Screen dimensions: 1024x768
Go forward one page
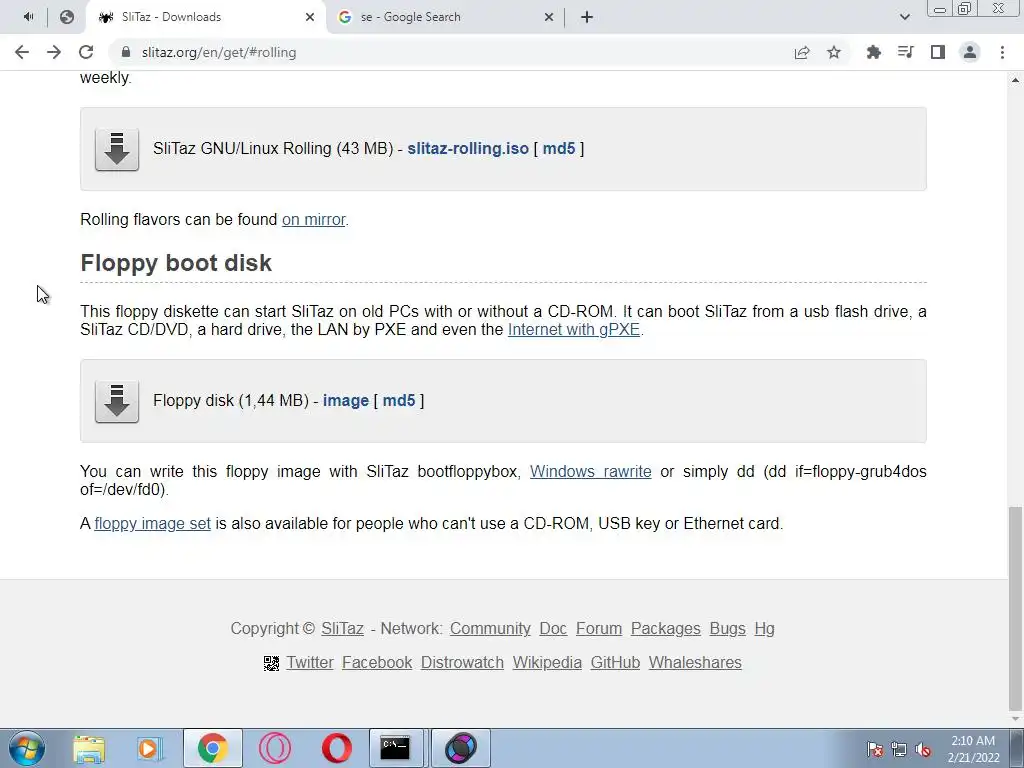tap(54, 52)
